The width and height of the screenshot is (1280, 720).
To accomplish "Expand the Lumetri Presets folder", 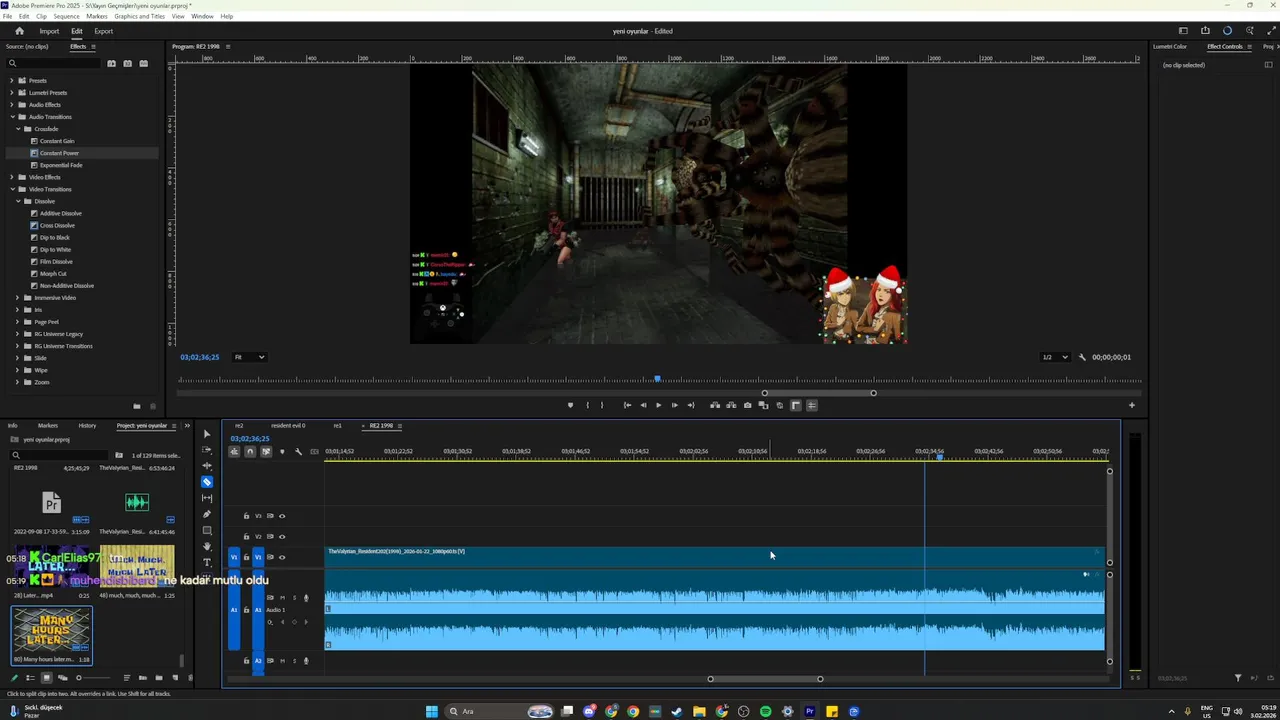I will [x=12, y=93].
